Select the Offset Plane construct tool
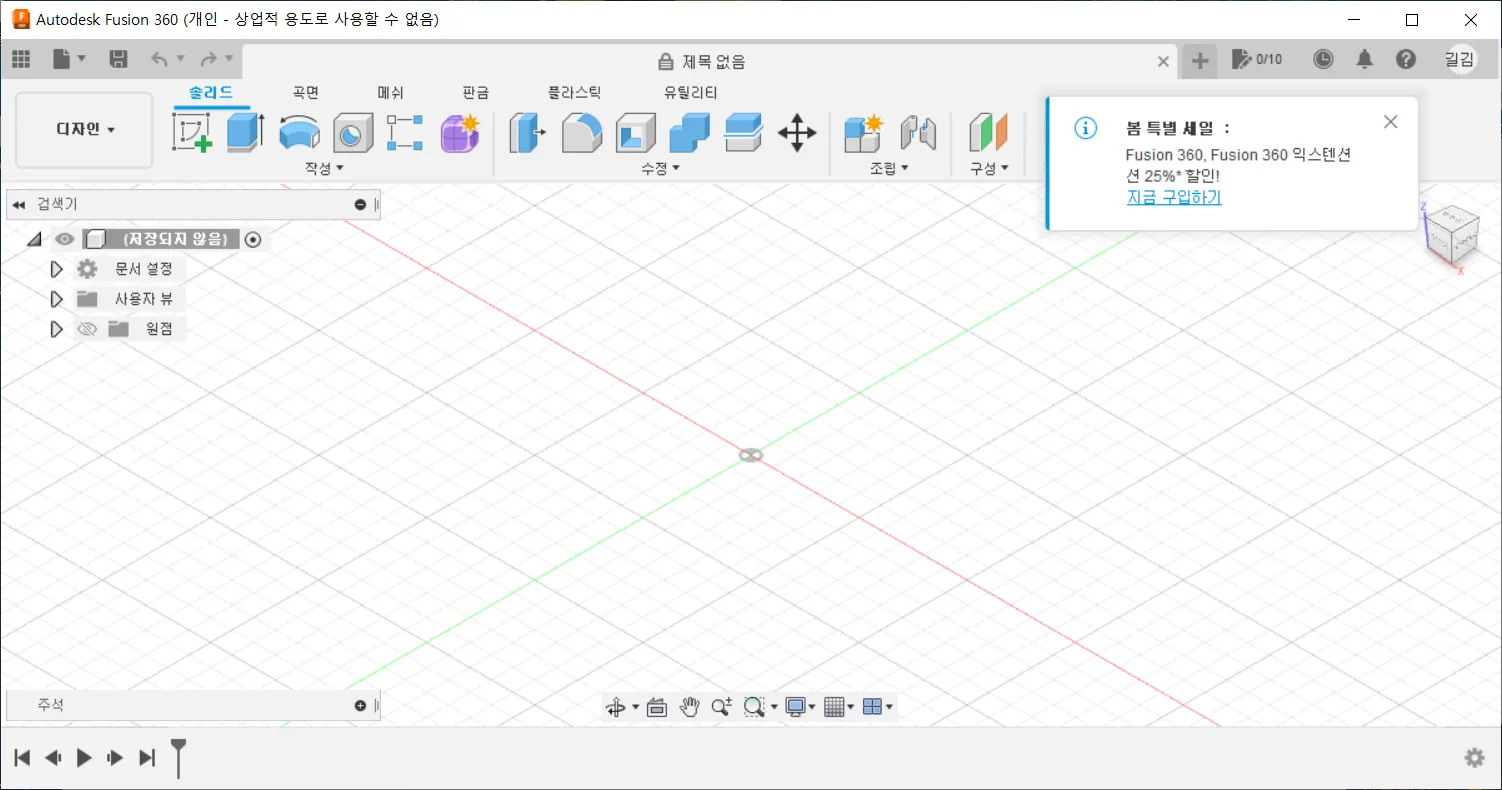1502x790 pixels. coord(989,132)
